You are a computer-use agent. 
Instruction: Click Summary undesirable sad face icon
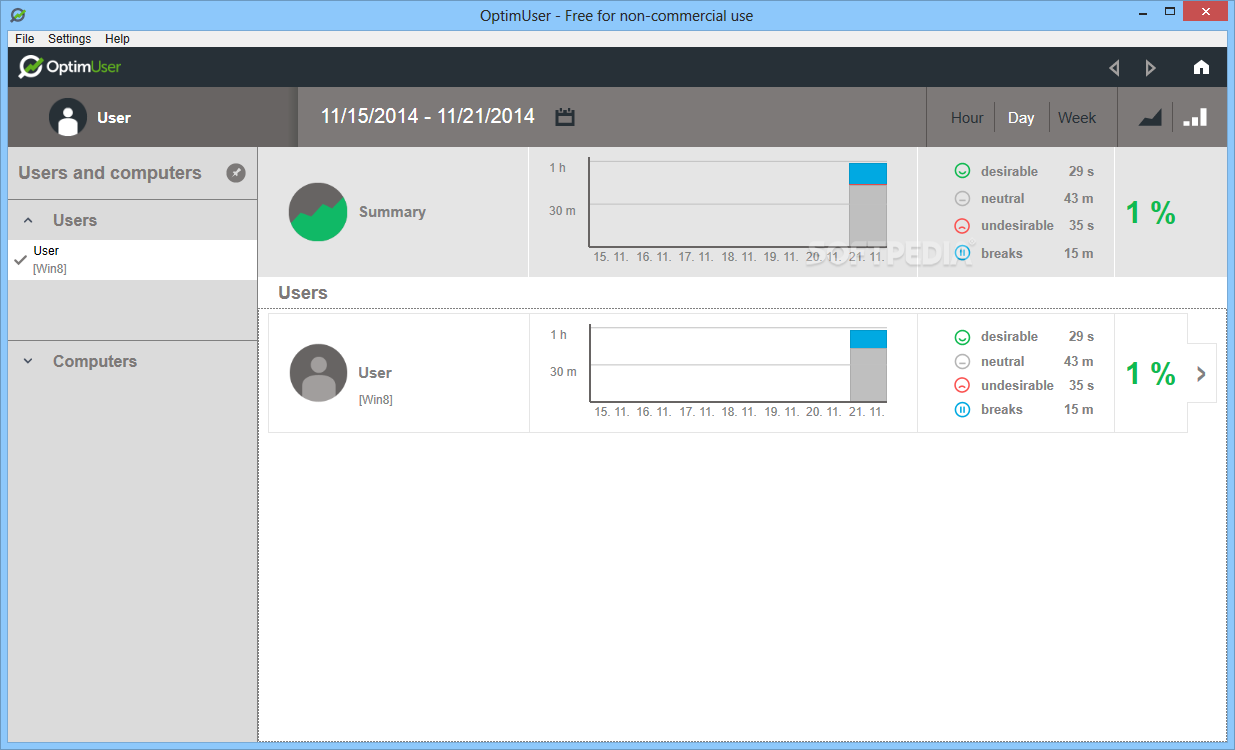pyautogui.click(x=962, y=225)
